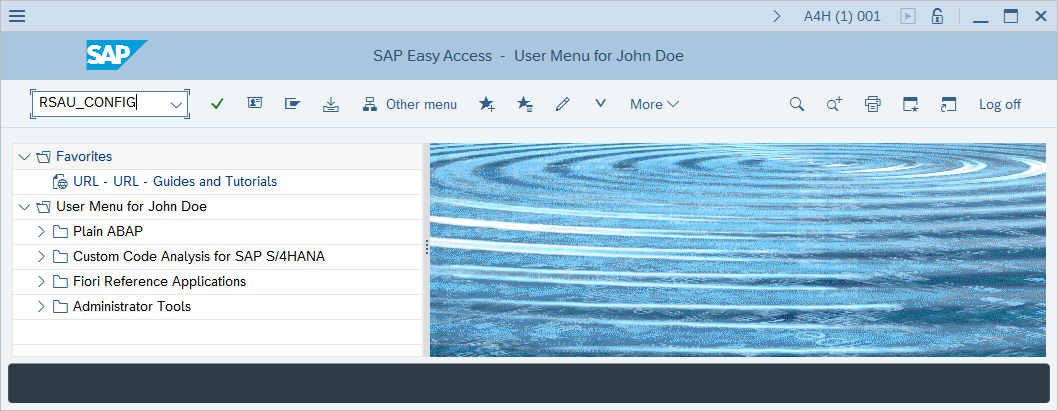Click the Add Favorite star-plus icon
The width and height of the screenshot is (1058, 411).
pos(486,104)
